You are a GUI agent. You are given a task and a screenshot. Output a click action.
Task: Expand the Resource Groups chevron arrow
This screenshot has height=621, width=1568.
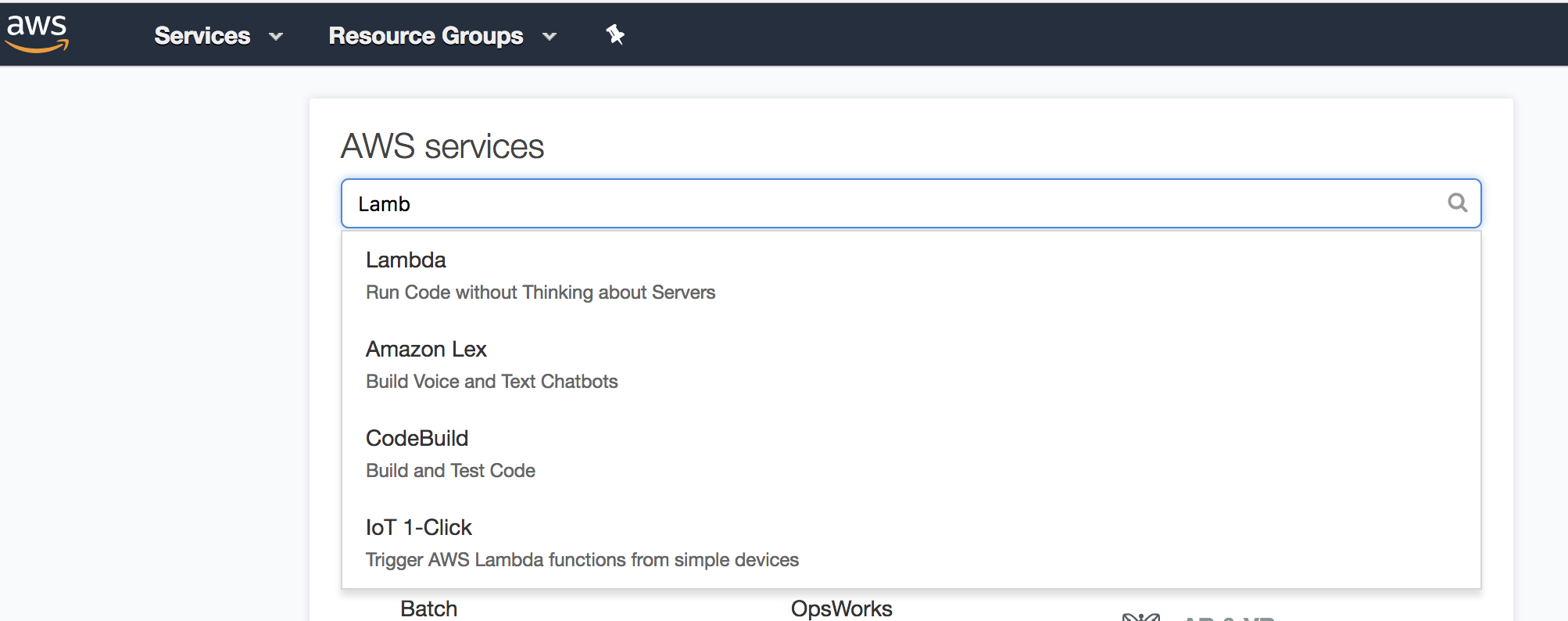(550, 36)
